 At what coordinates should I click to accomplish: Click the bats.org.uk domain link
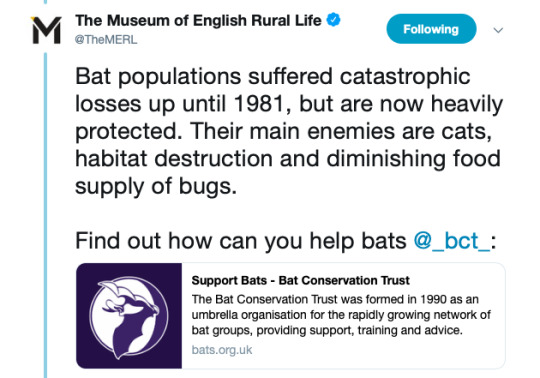pos(222,350)
